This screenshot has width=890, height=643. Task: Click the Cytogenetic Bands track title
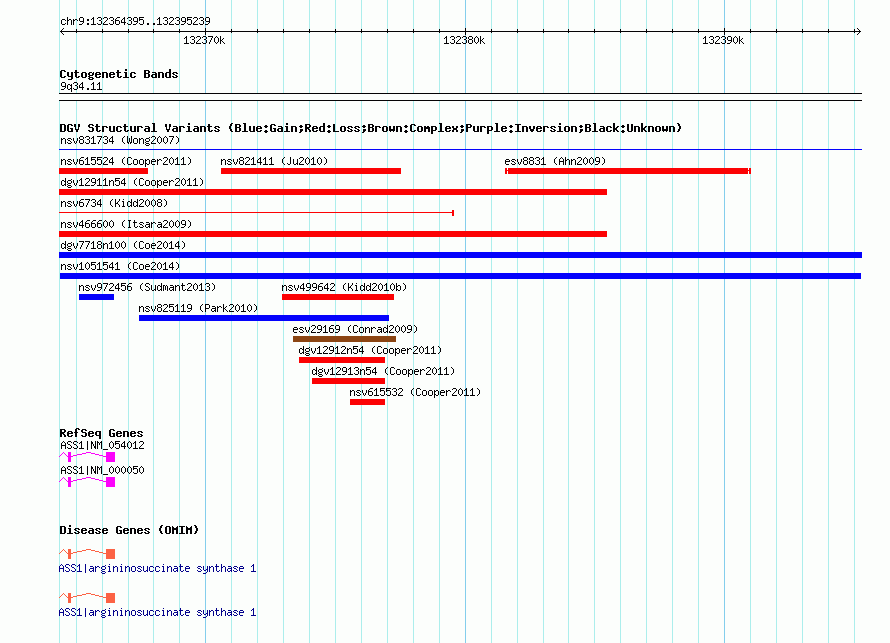[x=119, y=74]
